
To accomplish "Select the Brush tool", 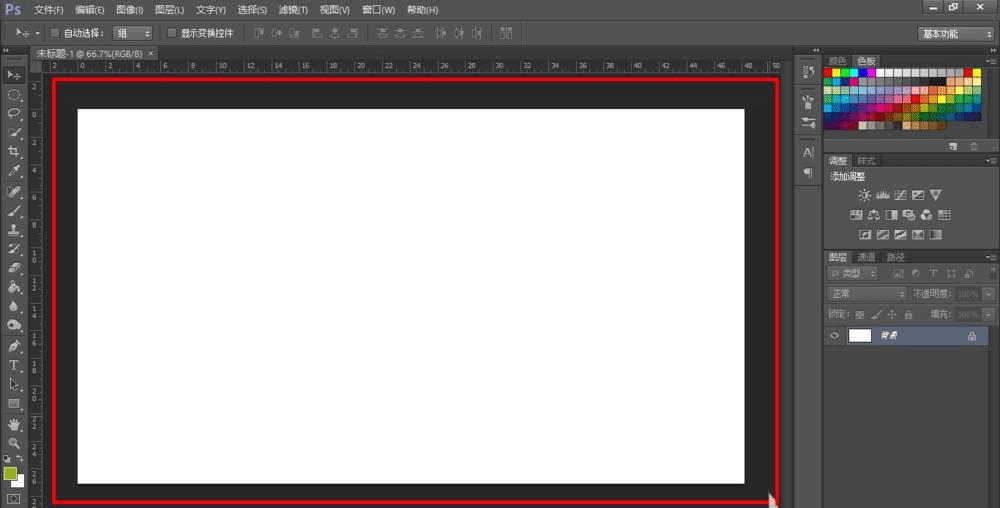I will pyautogui.click(x=14, y=210).
